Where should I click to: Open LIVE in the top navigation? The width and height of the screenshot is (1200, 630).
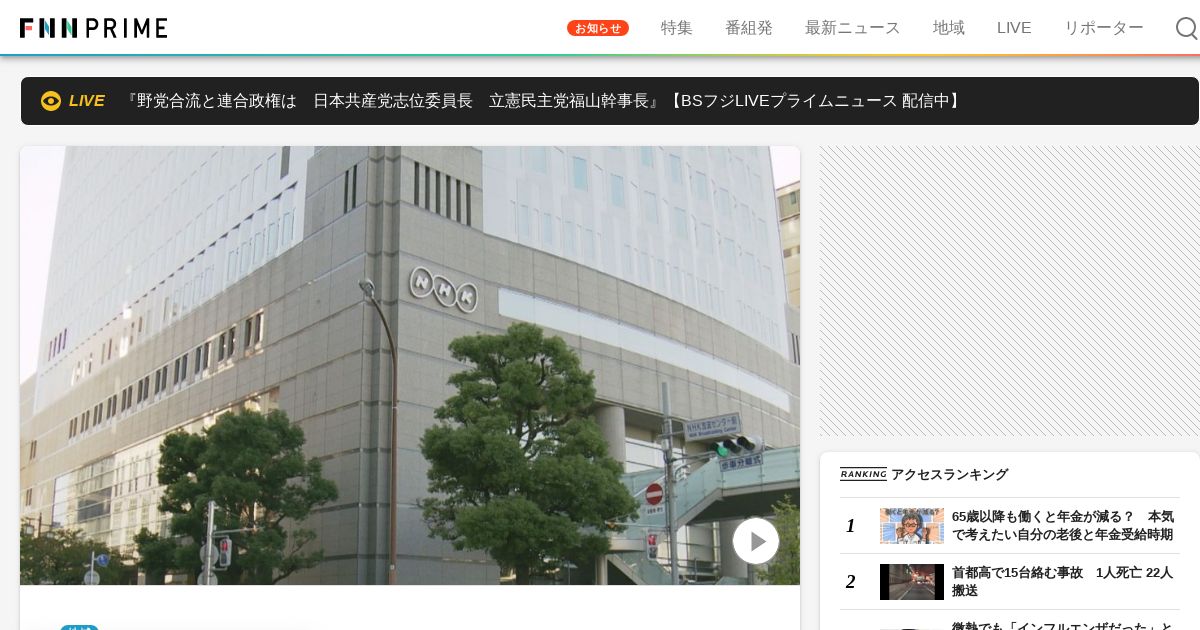(1014, 28)
